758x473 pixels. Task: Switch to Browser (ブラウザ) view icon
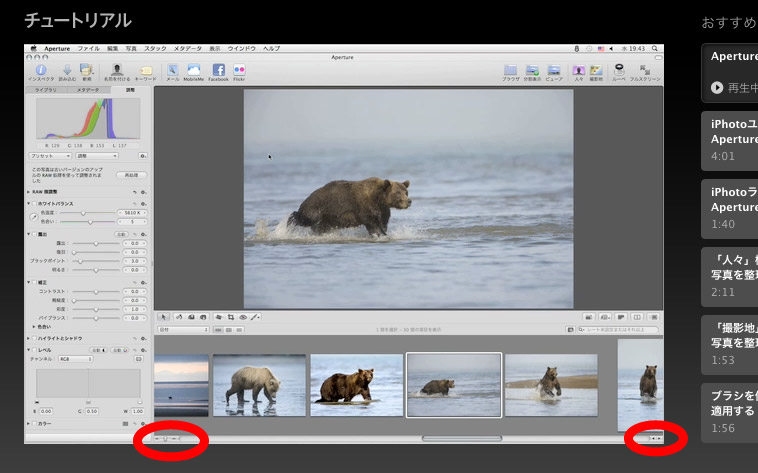[510, 70]
